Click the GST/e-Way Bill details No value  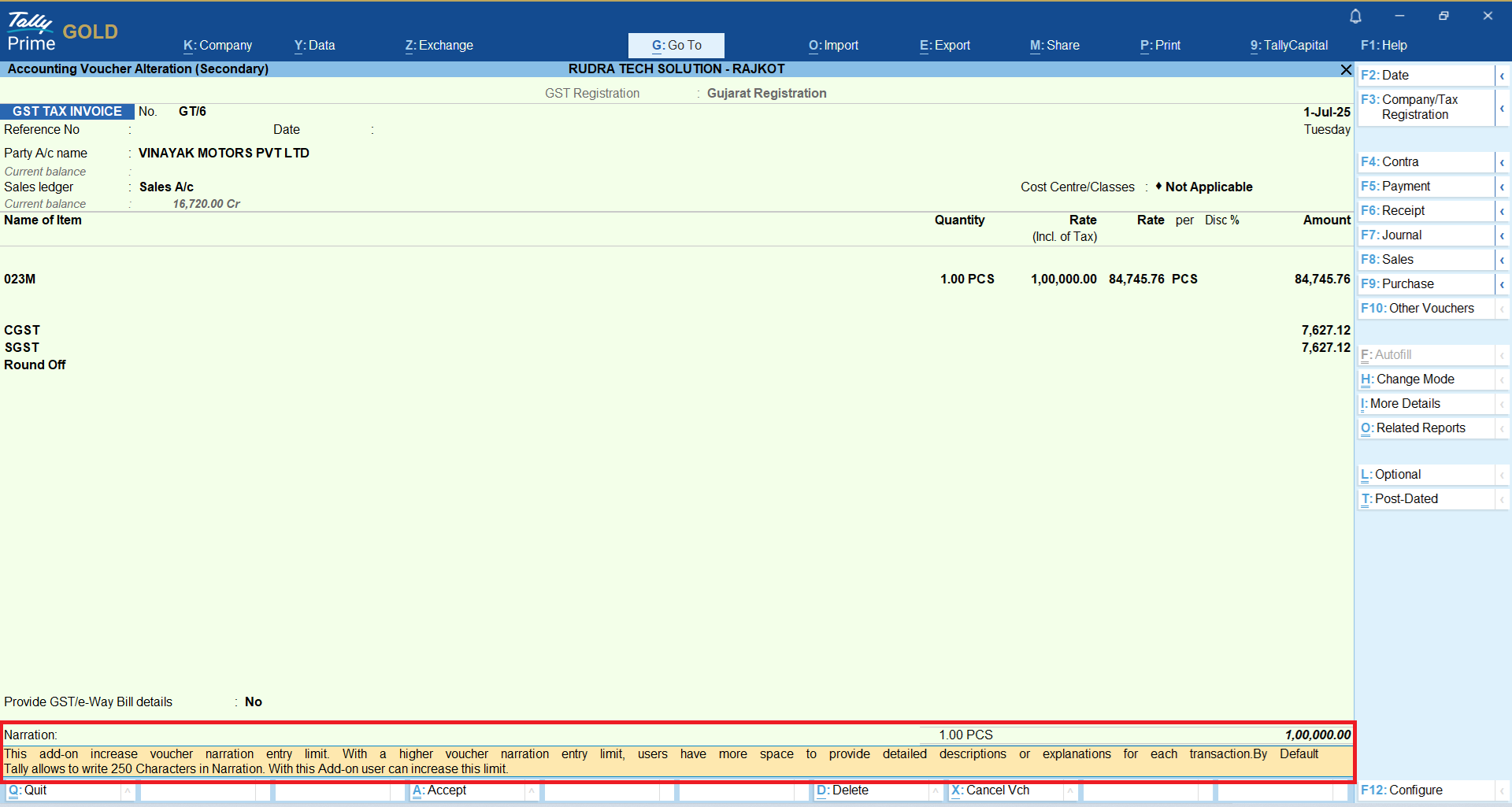coord(253,702)
